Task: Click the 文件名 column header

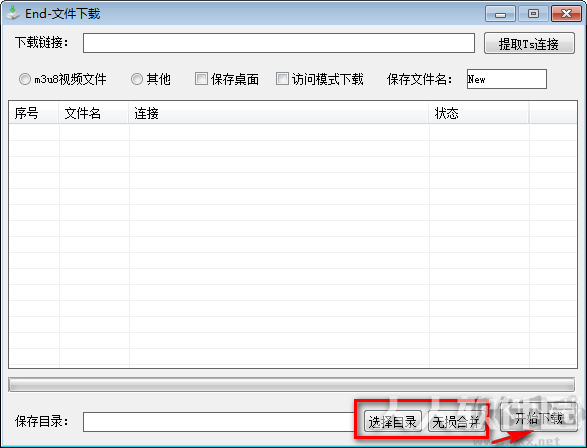Action: pos(94,113)
